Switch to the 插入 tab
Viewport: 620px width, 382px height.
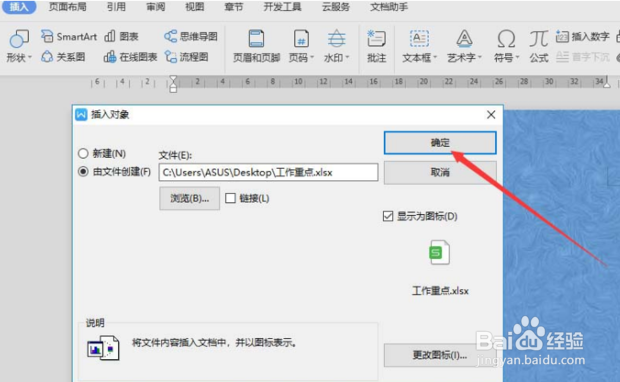(x=19, y=7)
